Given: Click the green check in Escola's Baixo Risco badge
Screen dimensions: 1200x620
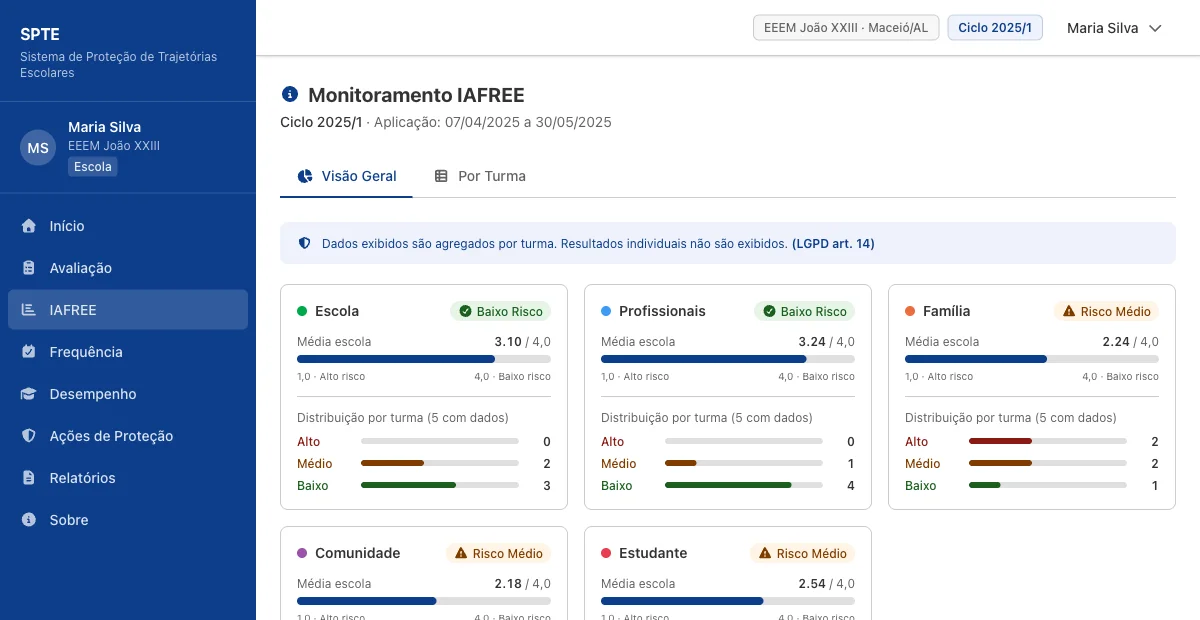Looking at the screenshot, I should tap(465, 311).
